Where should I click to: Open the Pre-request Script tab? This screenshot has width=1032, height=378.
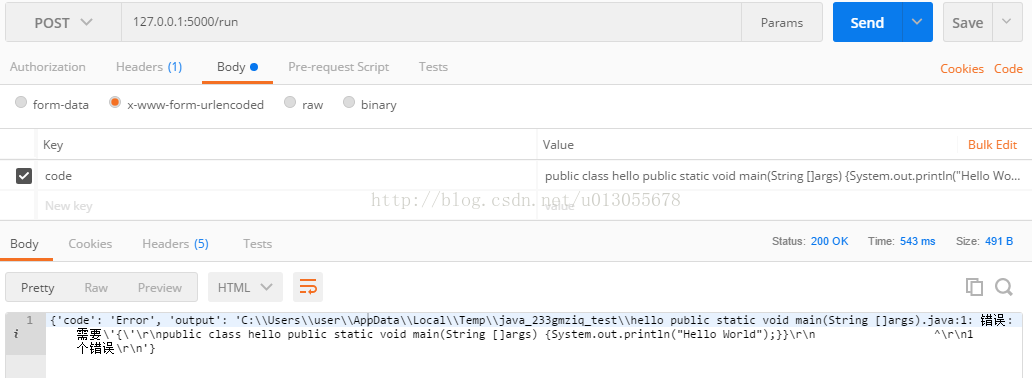click(x=338, y=67)
